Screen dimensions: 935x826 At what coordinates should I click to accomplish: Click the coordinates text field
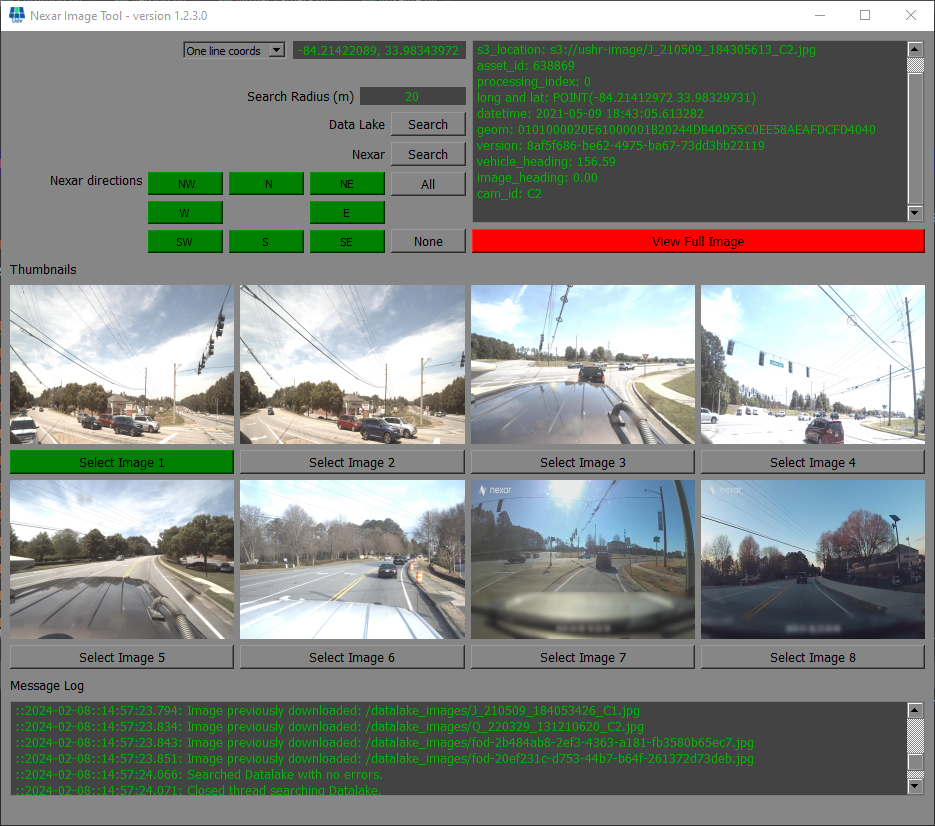[x=379, y=50]
